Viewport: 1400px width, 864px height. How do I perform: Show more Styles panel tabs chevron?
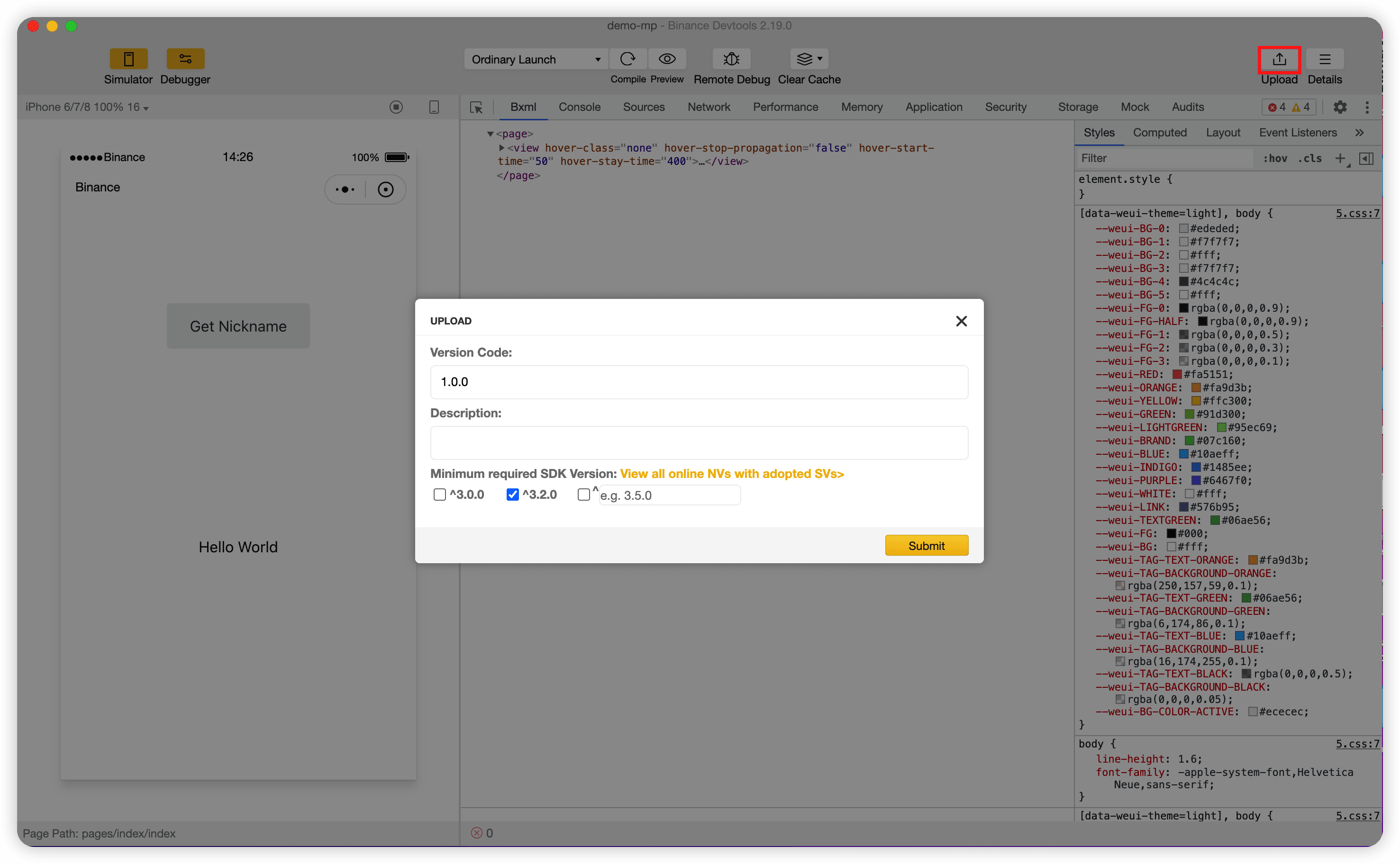1359,133
